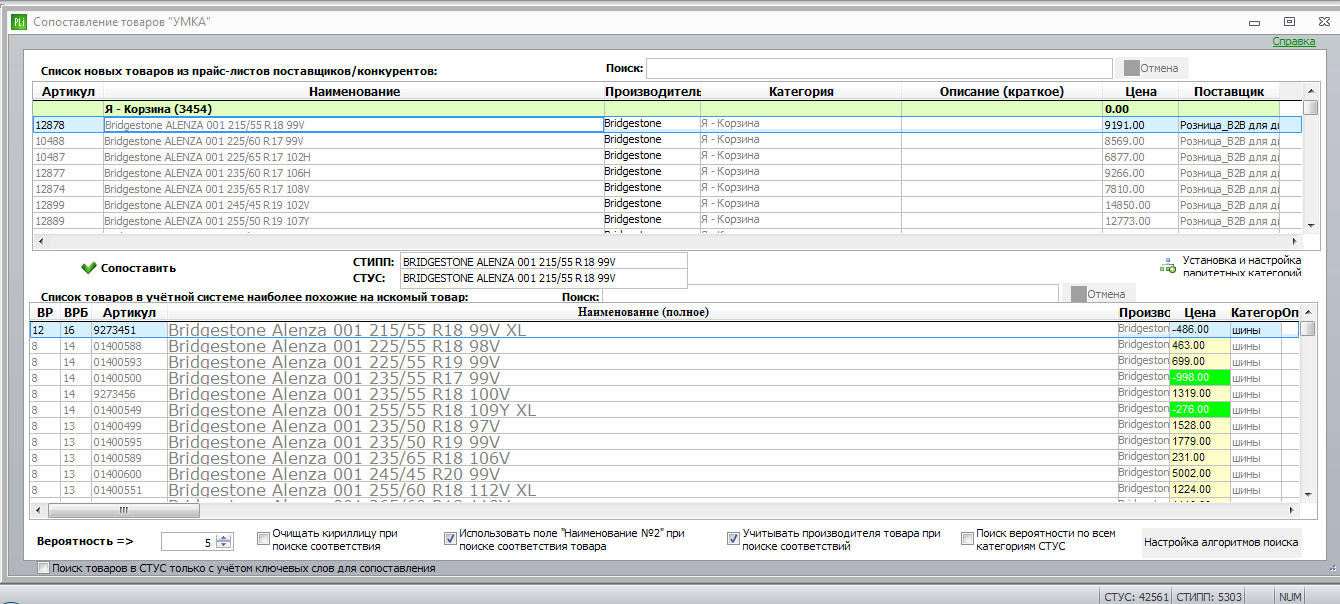Sort top list by Артикул column header

(x=68, y=91)
